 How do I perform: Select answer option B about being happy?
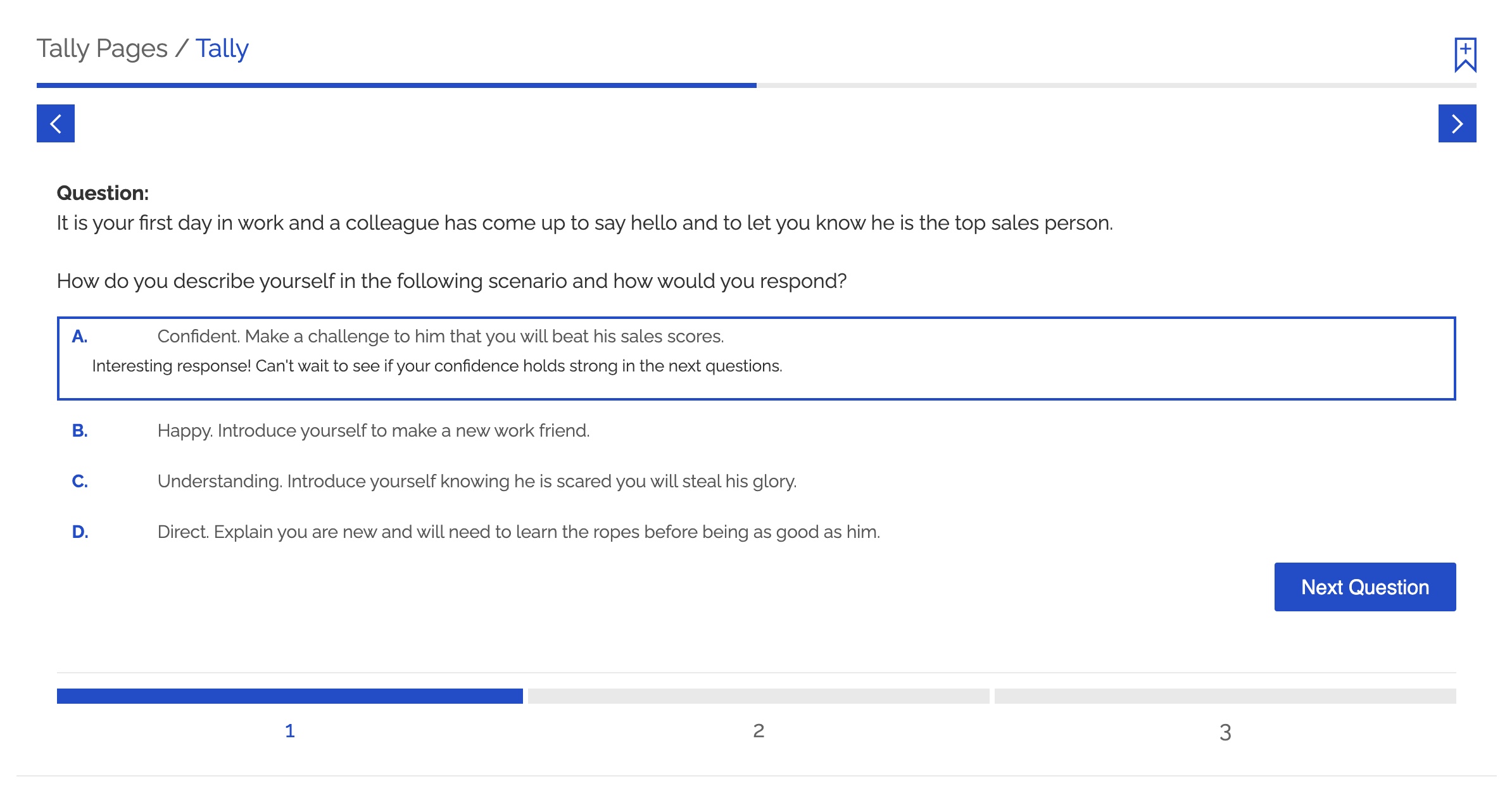374,430
